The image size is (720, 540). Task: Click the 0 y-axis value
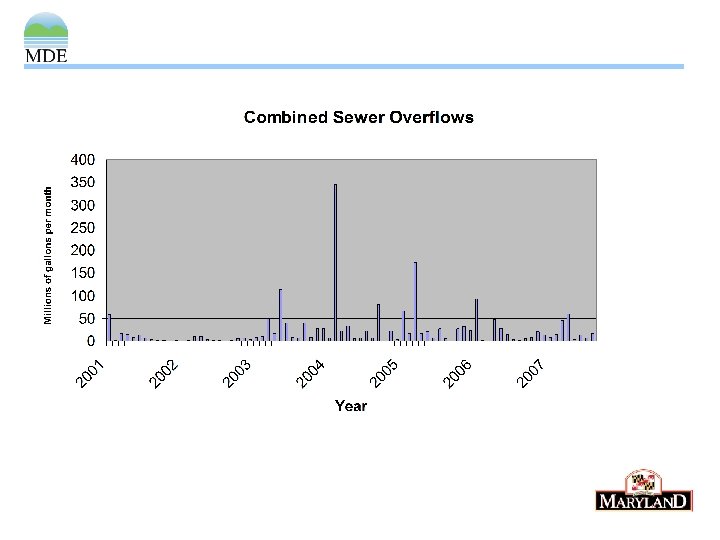(91, 341)
